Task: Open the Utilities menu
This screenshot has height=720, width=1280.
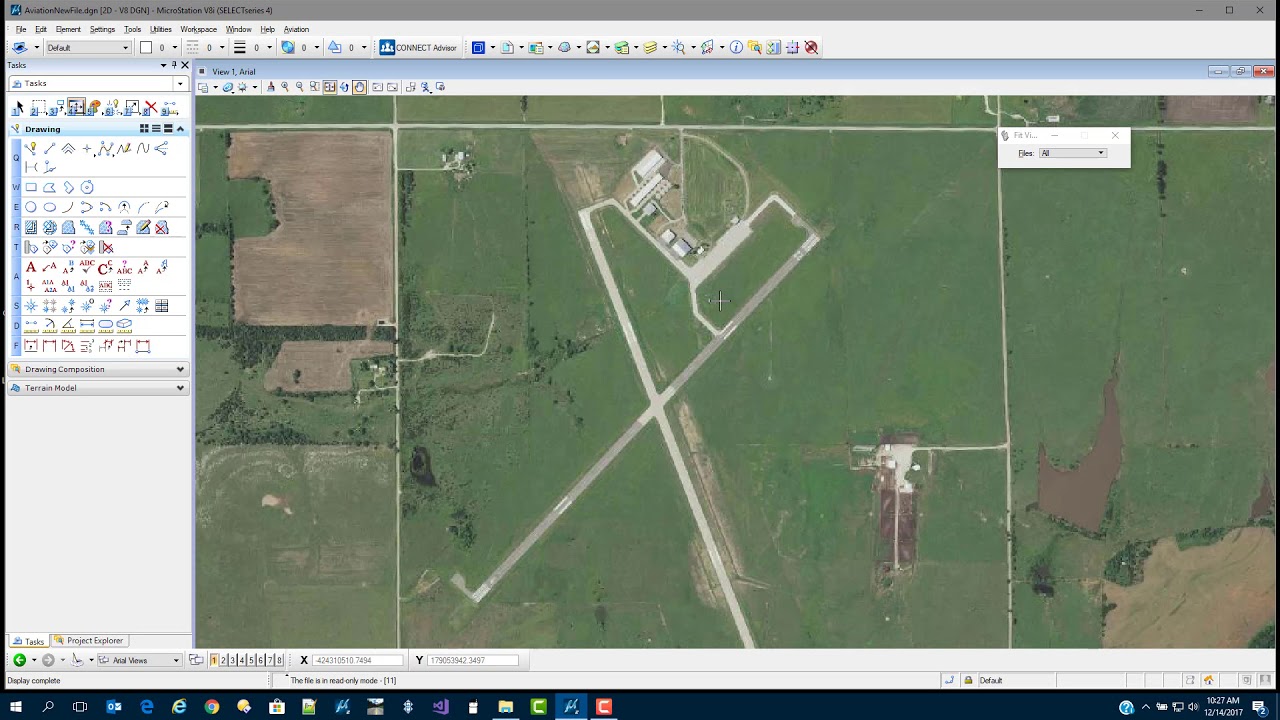Action: pyautogui.click(x=161, y=29)
